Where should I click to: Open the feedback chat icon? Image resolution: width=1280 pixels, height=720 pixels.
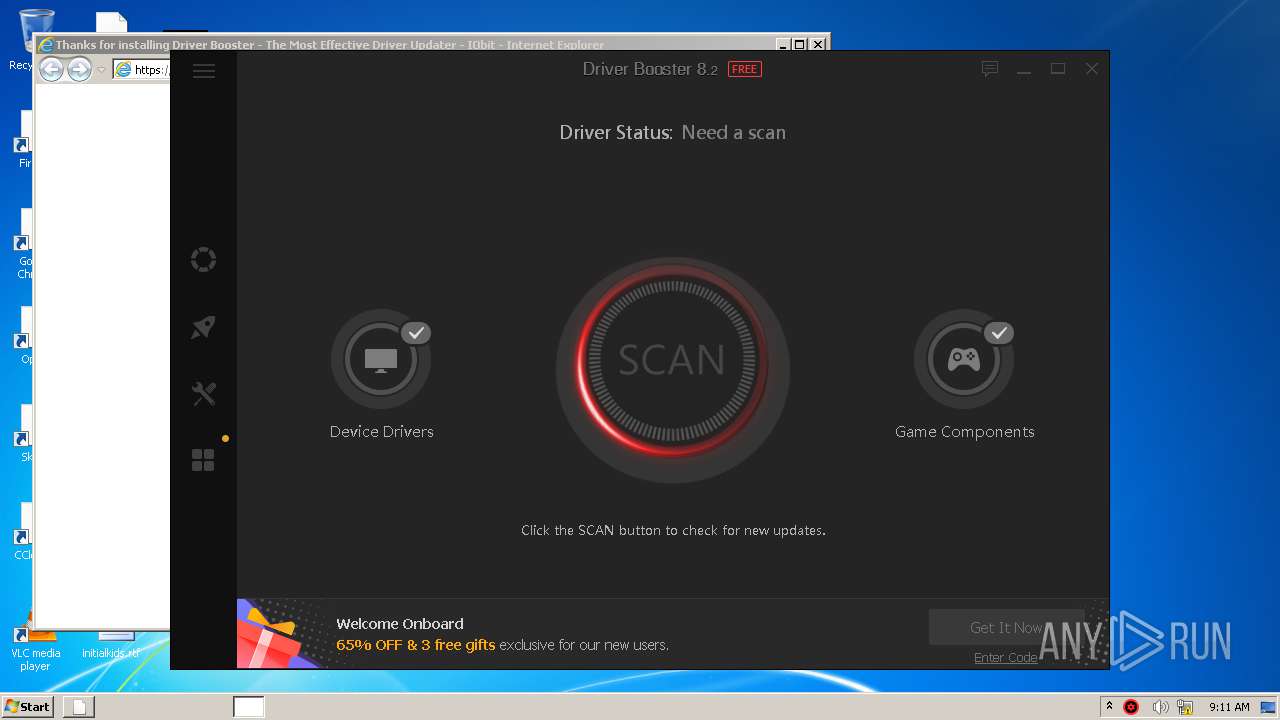[x=990, y=69]
